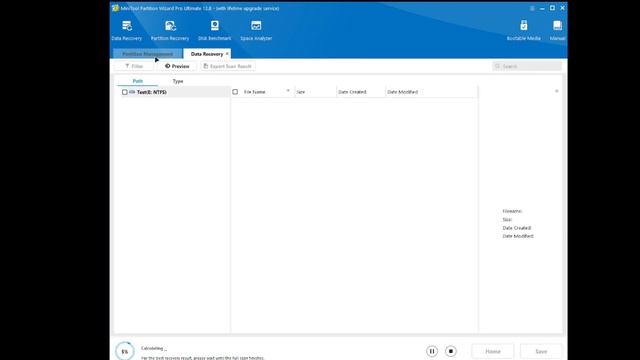Open the hamburger menu in the title bar
640x360 pixels.
532,8
